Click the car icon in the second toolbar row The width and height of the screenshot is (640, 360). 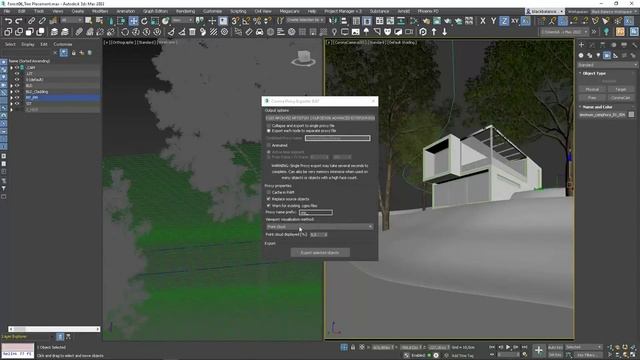coord(260,31)
